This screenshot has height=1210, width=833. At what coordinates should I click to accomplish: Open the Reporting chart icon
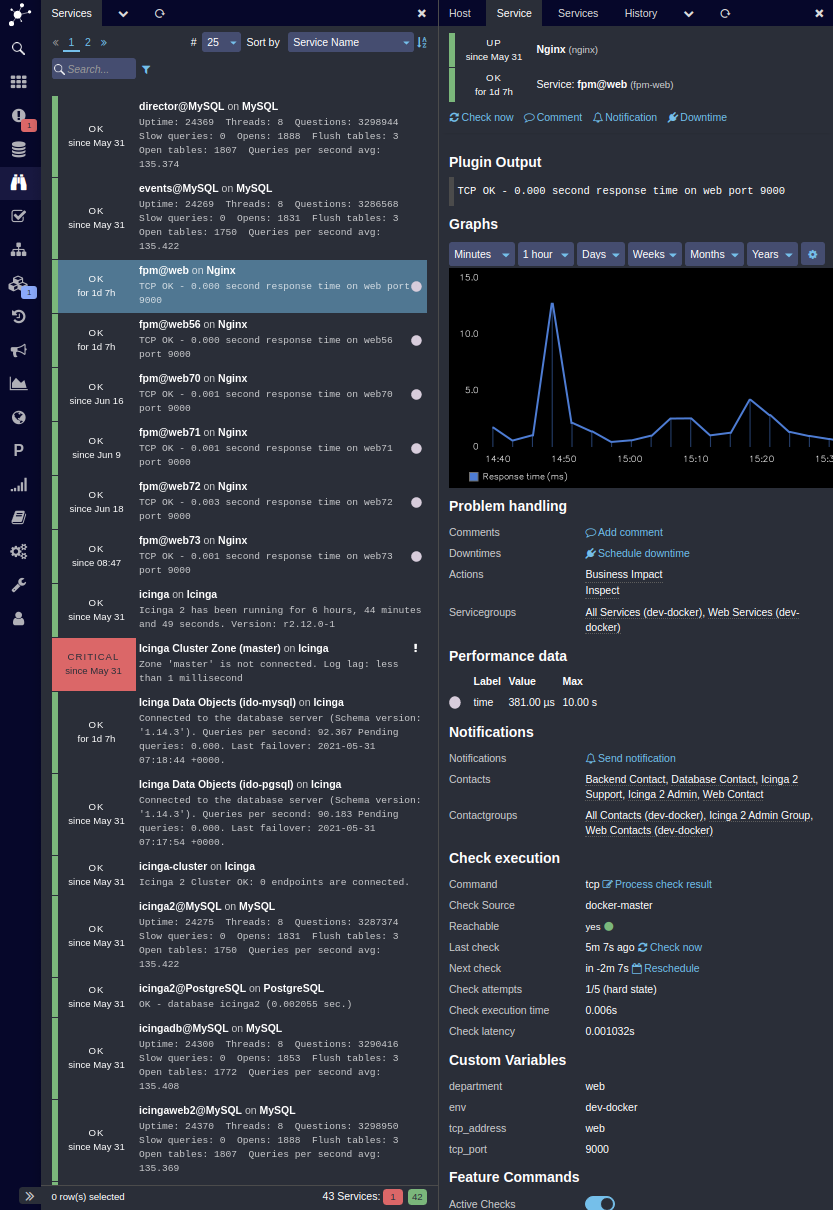pos(18,381)
